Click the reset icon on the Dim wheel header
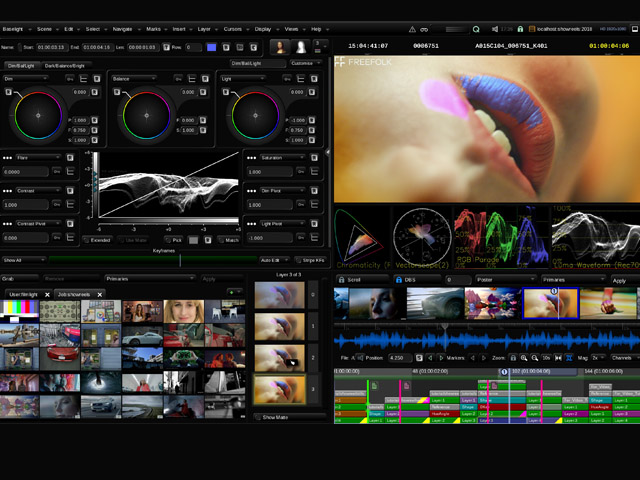 click(97, 78)
